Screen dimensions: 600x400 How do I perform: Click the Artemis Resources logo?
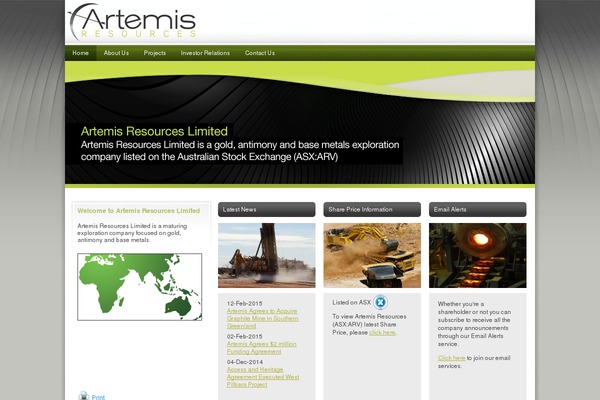(132, 21)
